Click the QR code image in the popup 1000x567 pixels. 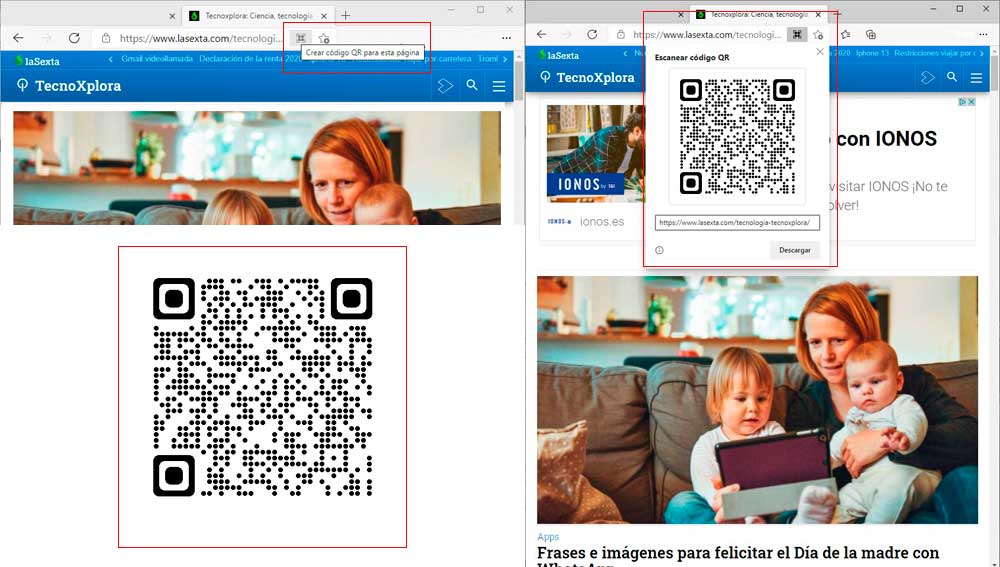tap(737, 136)
